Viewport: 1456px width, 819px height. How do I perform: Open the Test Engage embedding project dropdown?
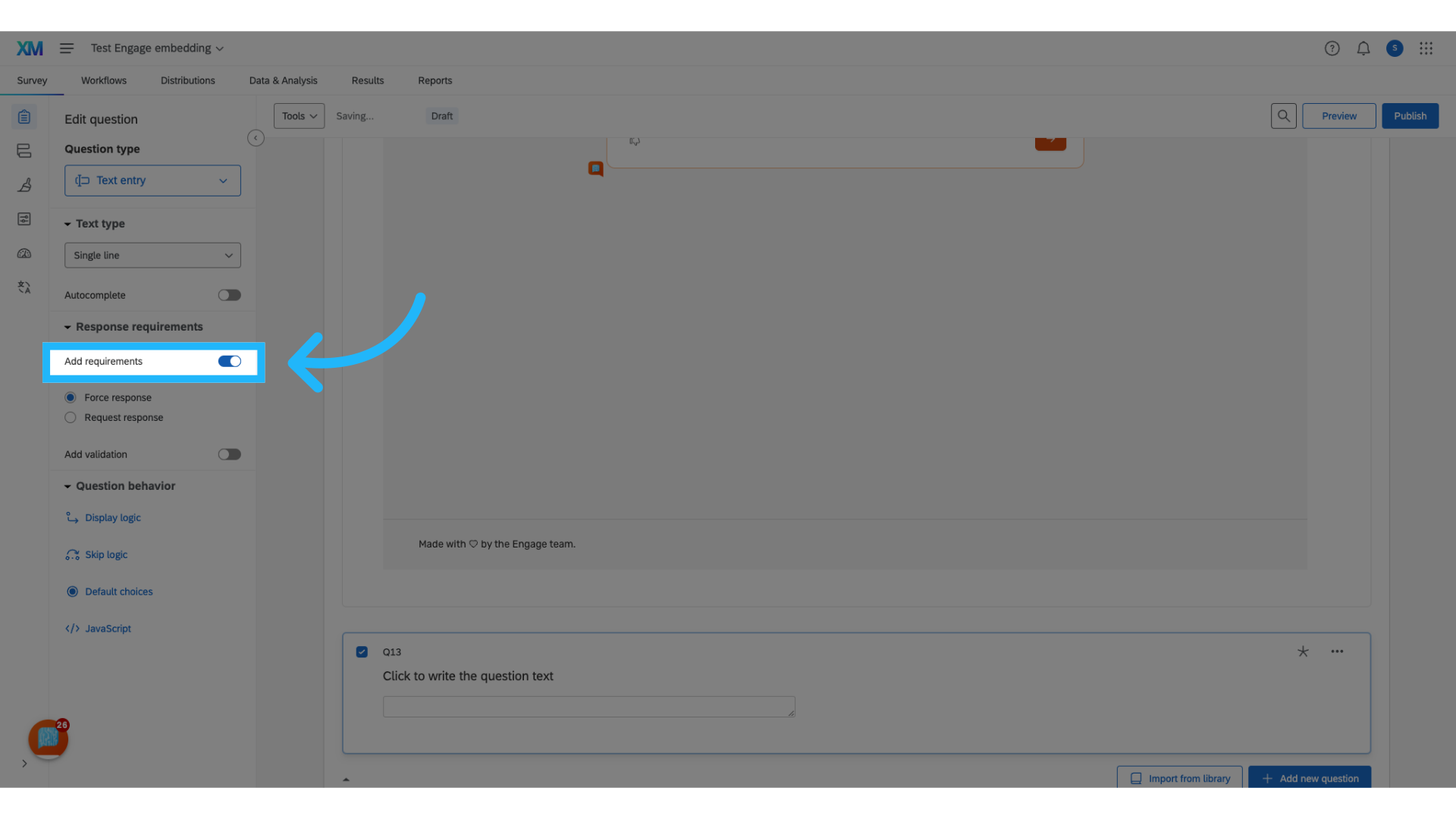157,49
